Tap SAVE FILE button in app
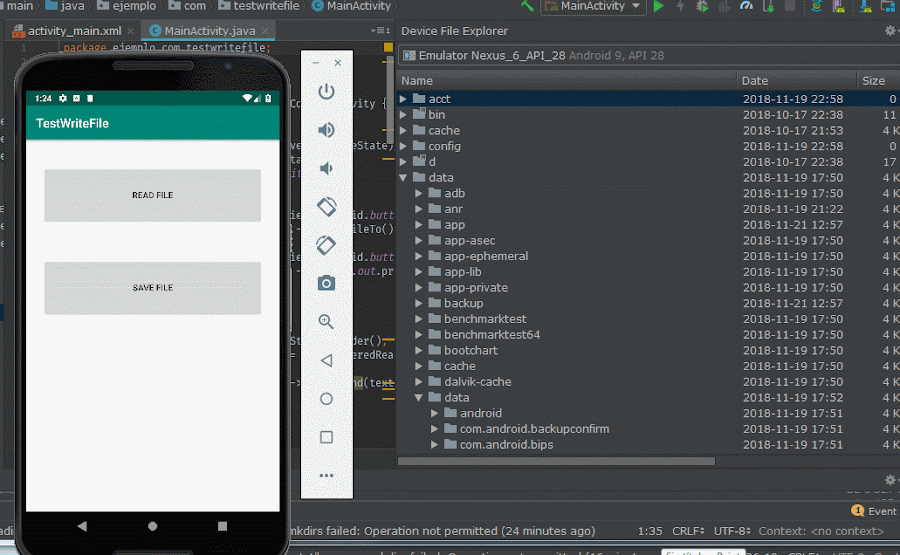The image size is (900, 555). (x=153, y=288)
